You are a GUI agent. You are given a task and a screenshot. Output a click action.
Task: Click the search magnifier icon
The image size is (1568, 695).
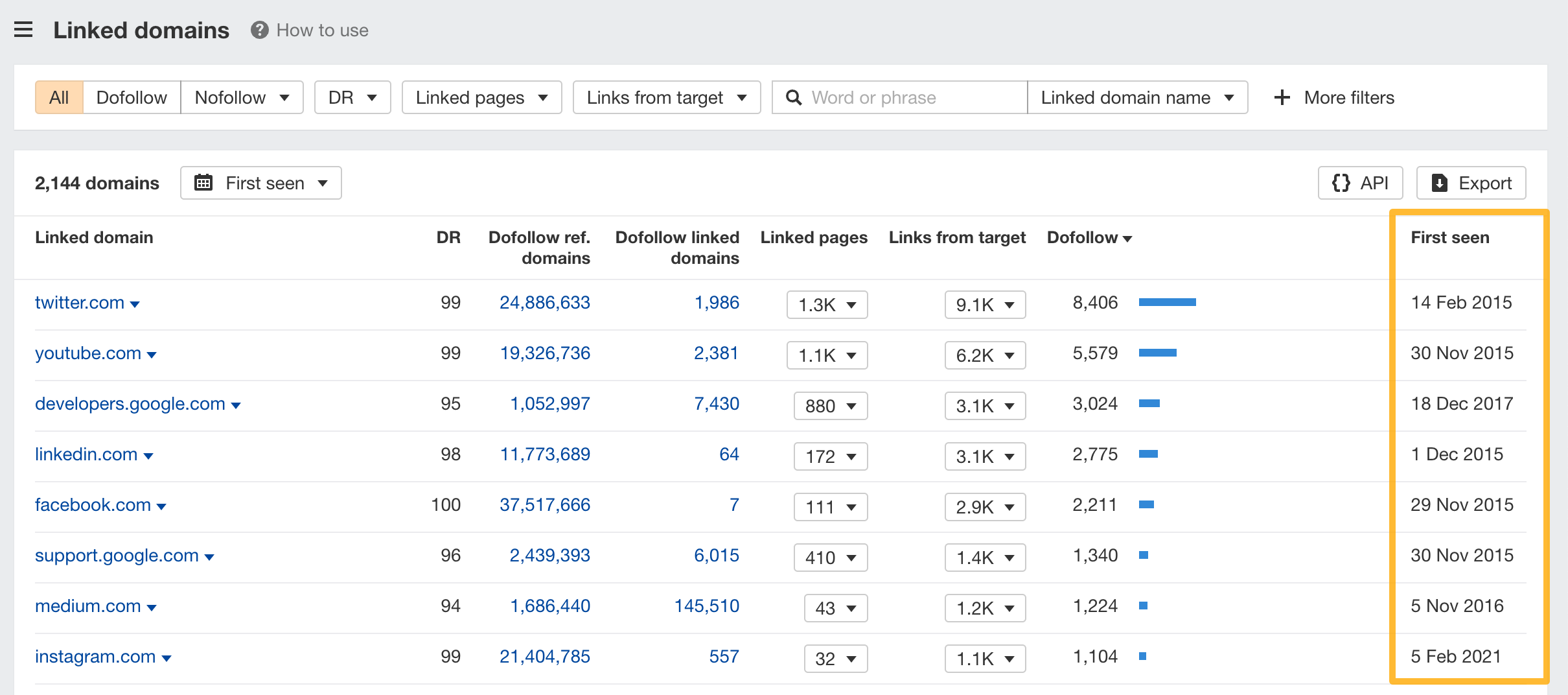coord(794,97)
